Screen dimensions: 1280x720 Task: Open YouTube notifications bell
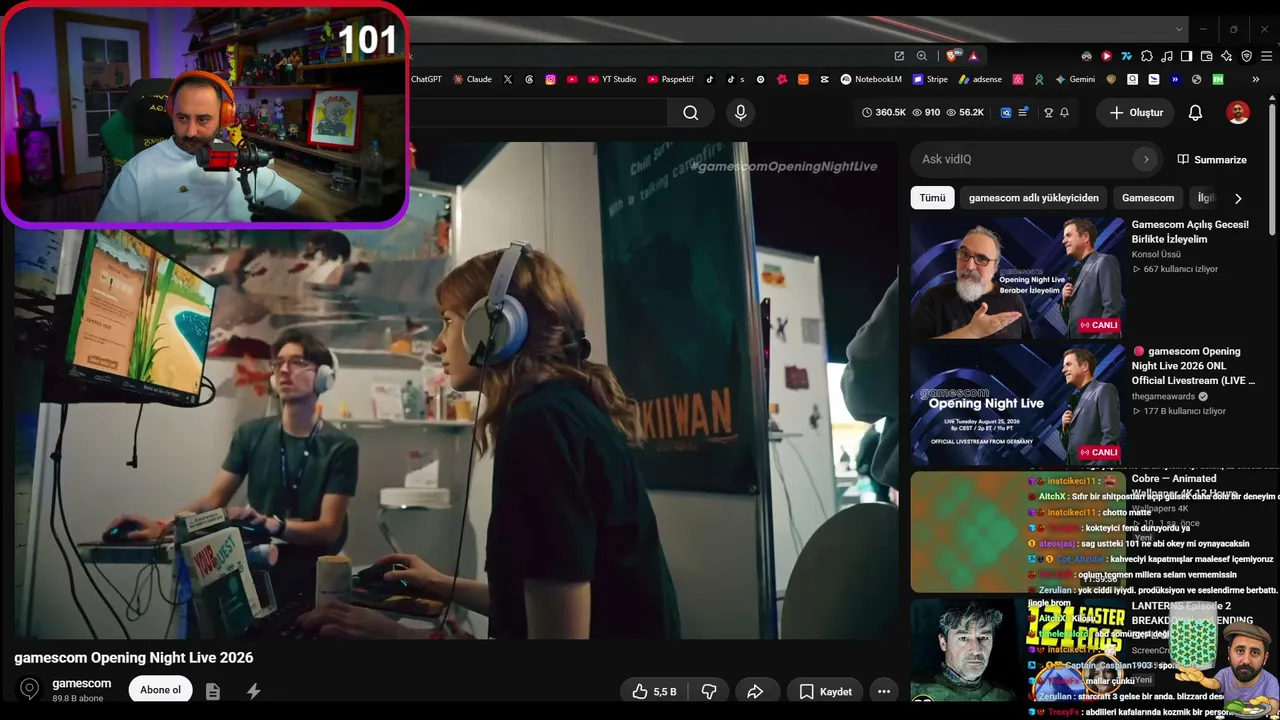[x=1195, y=113]
